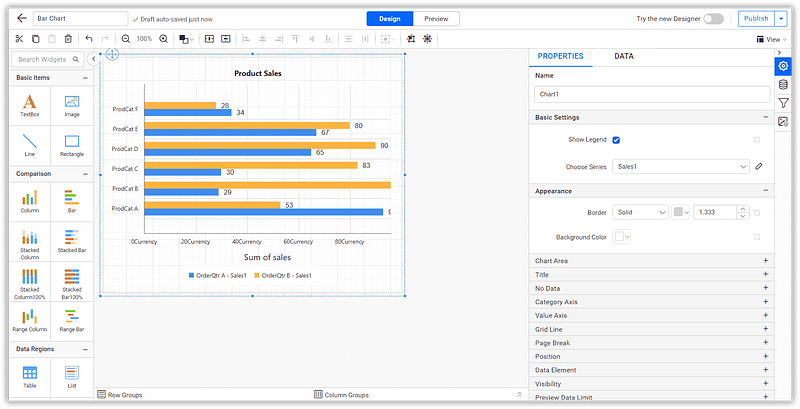Select the TextBox widget
800x409 pixels.
30,106
